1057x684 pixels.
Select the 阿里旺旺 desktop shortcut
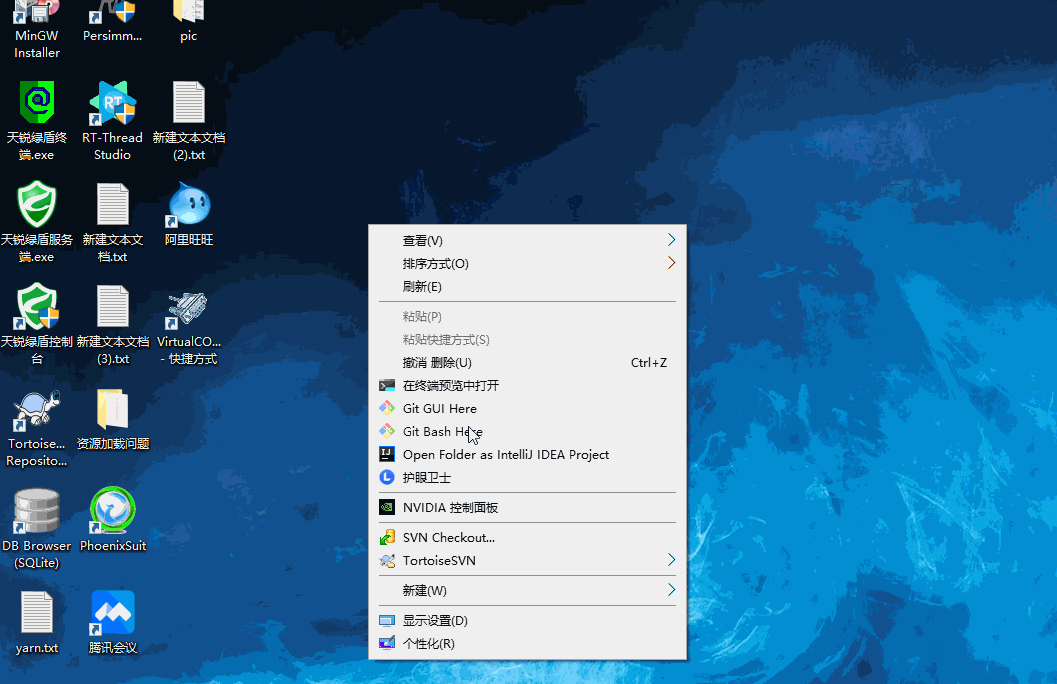point(189,214)
